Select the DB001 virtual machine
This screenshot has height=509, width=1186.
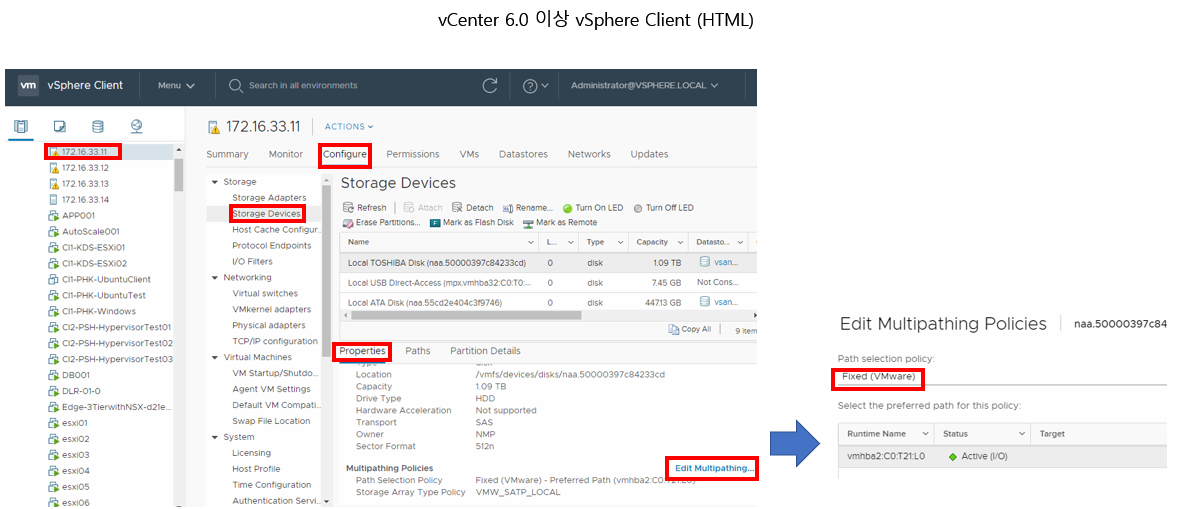pos(67,375)
